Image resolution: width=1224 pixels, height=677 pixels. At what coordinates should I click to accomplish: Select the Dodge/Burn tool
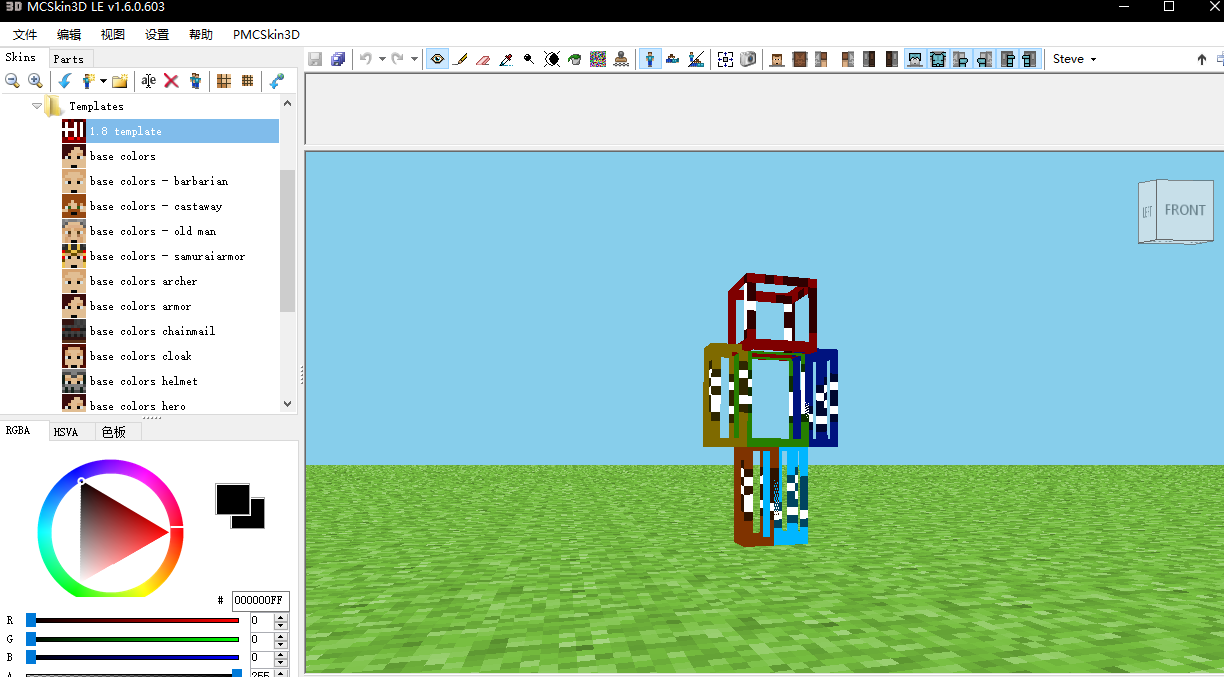coord(529,59)
